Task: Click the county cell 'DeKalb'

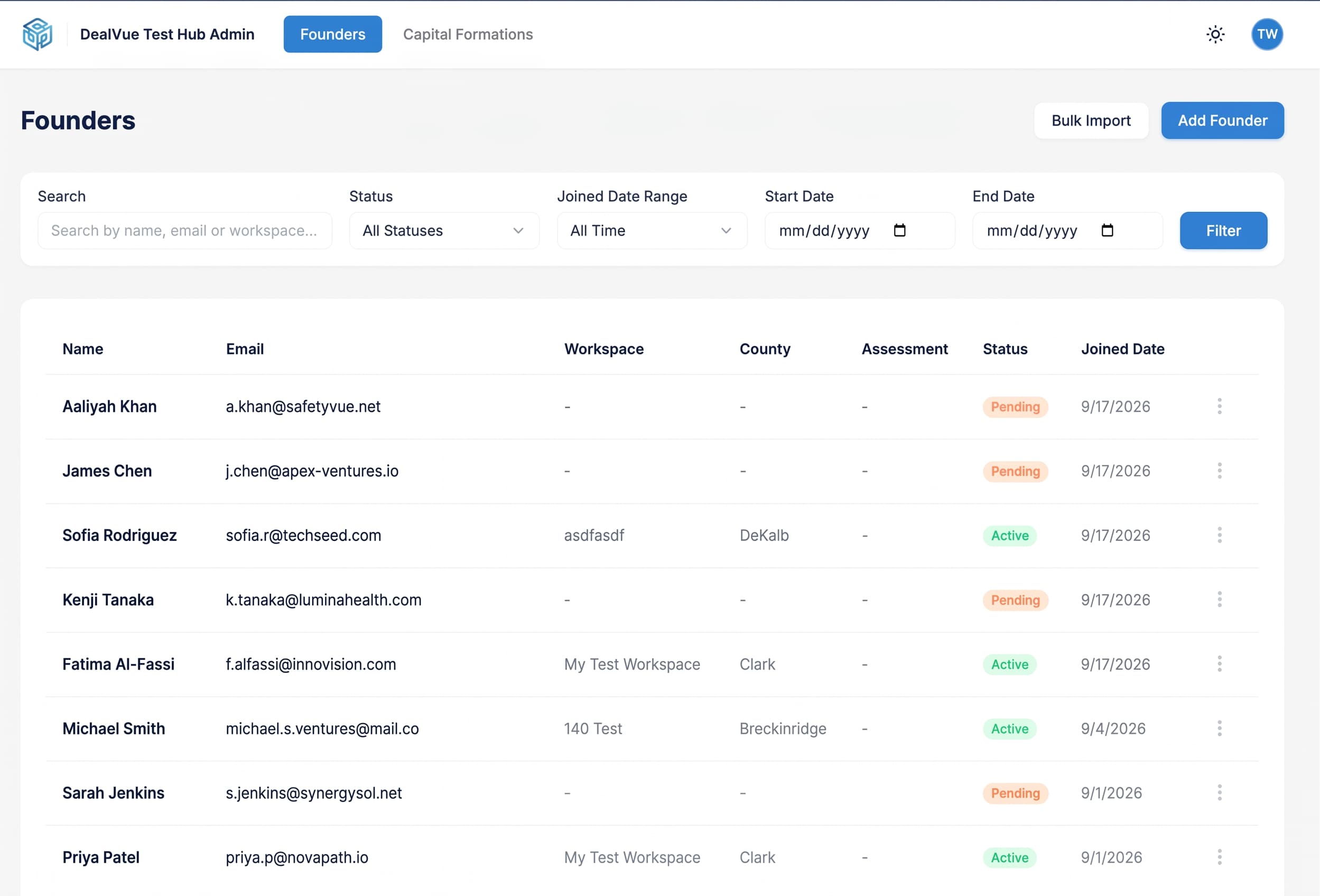Action: [764, 535]
